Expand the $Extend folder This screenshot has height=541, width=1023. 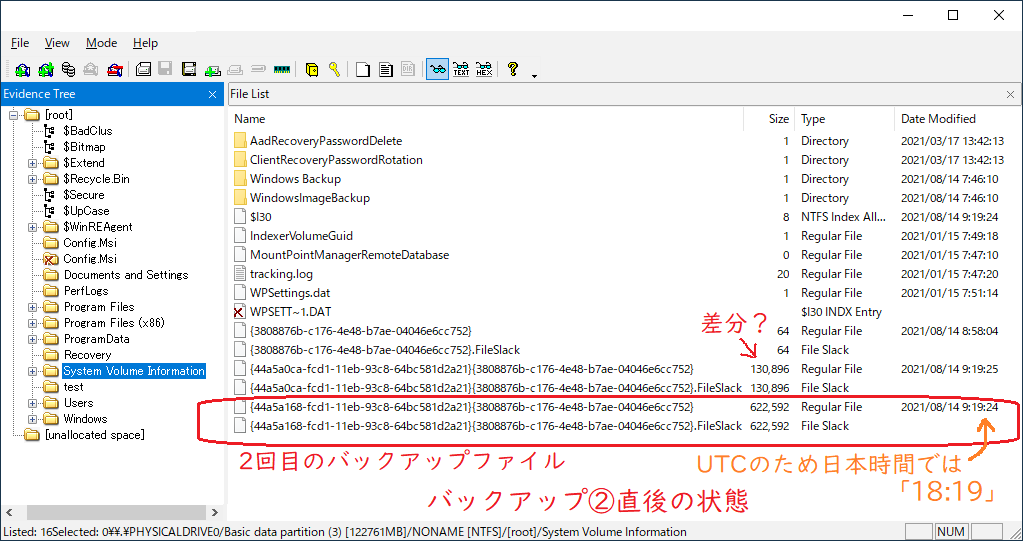(x=33, y=163)
